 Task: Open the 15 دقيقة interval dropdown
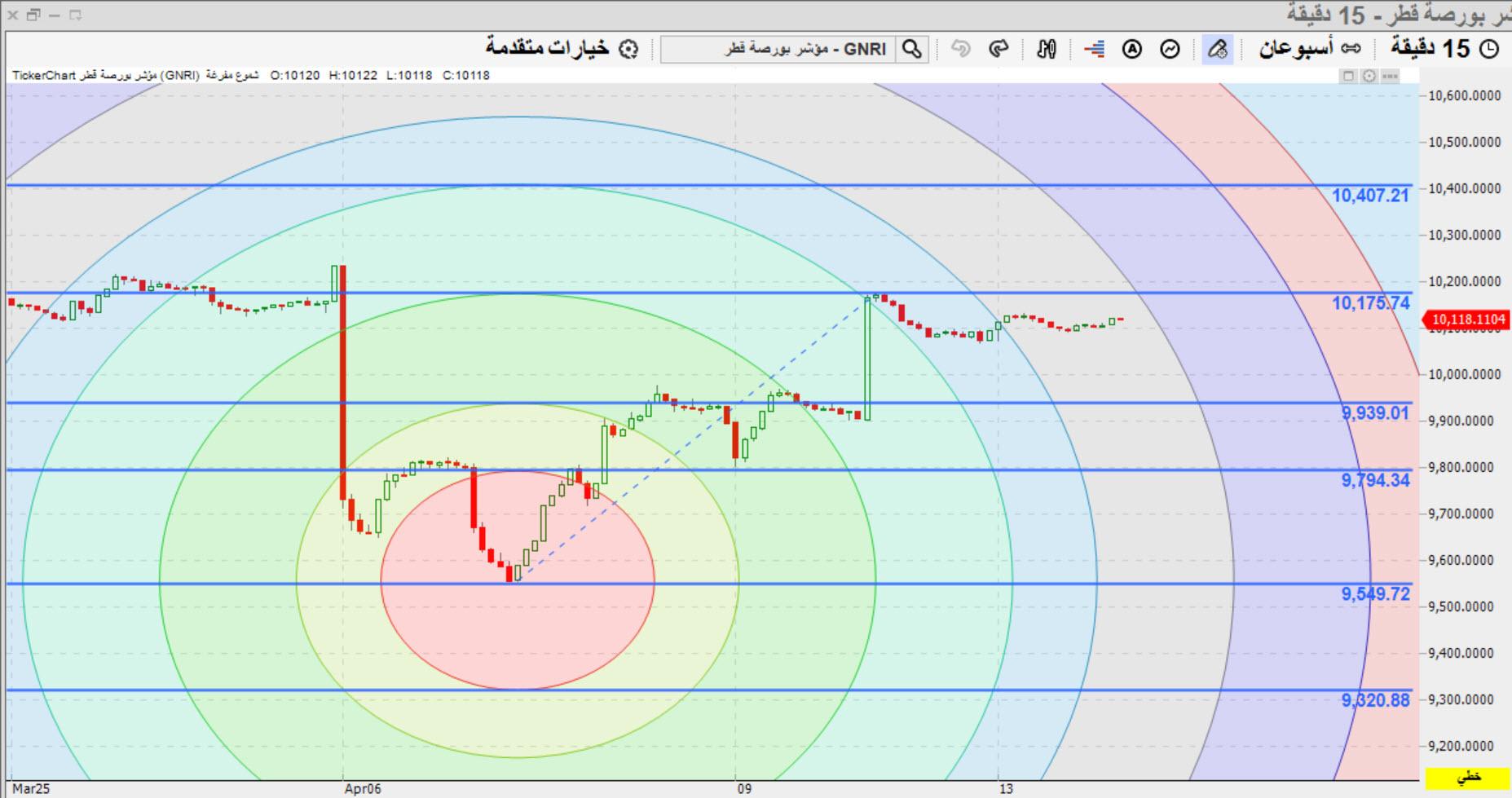1430,49
